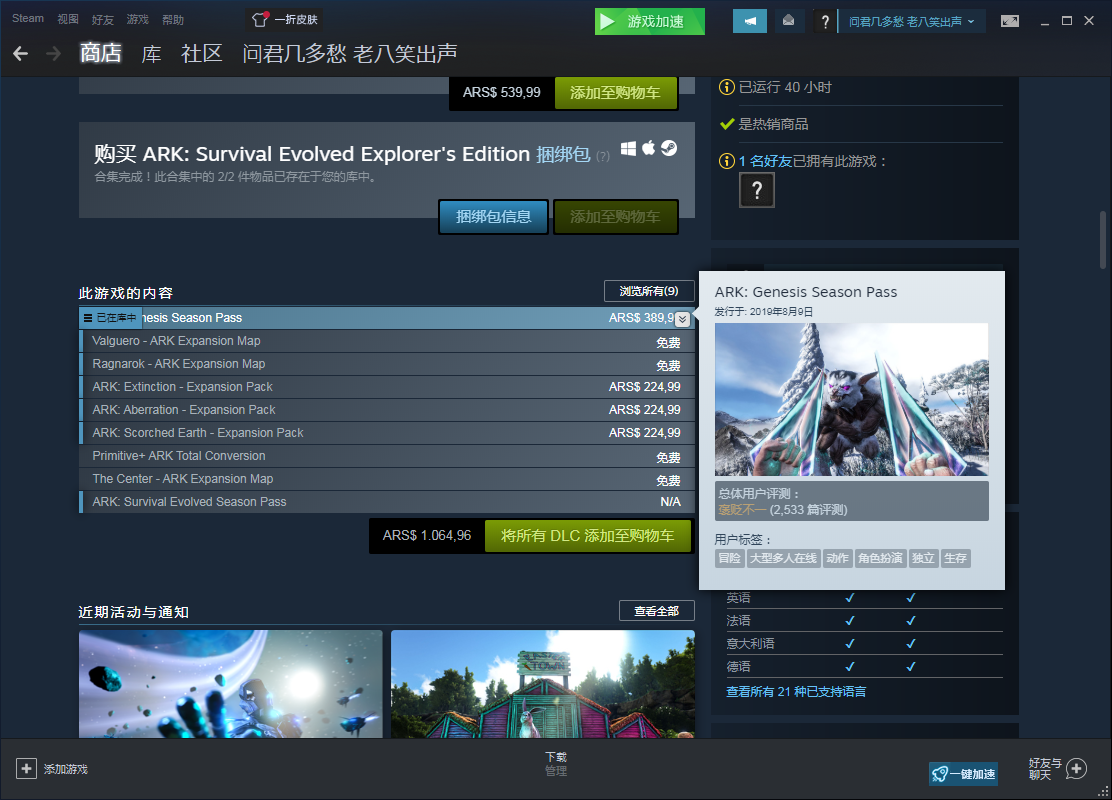
Task: Click the bundle help (?) hint icon
Action: 603,156
